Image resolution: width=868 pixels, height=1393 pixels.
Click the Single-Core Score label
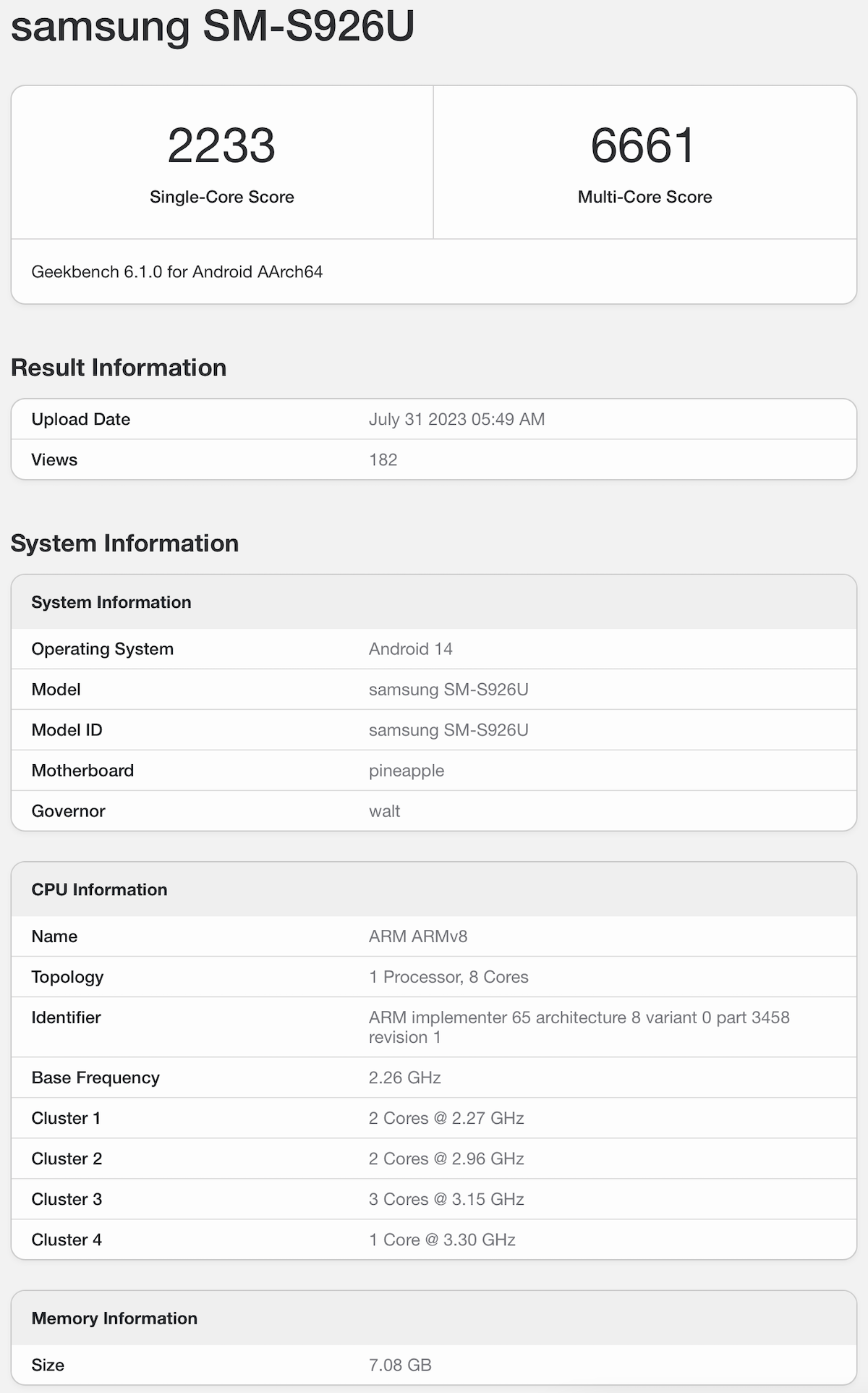(x=221, y=197)
